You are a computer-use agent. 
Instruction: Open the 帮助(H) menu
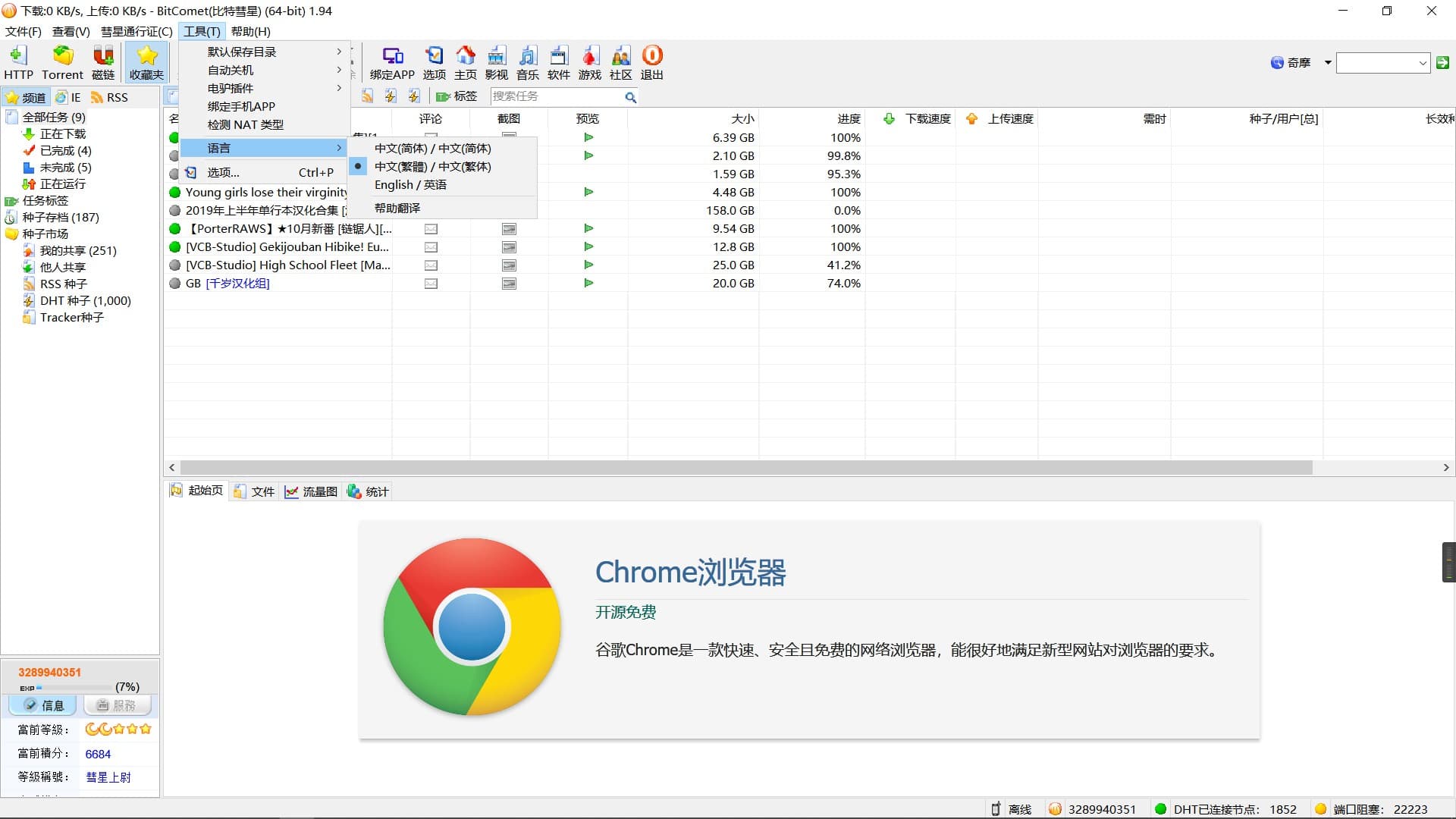pyautogui.click(x=250, y=31)
